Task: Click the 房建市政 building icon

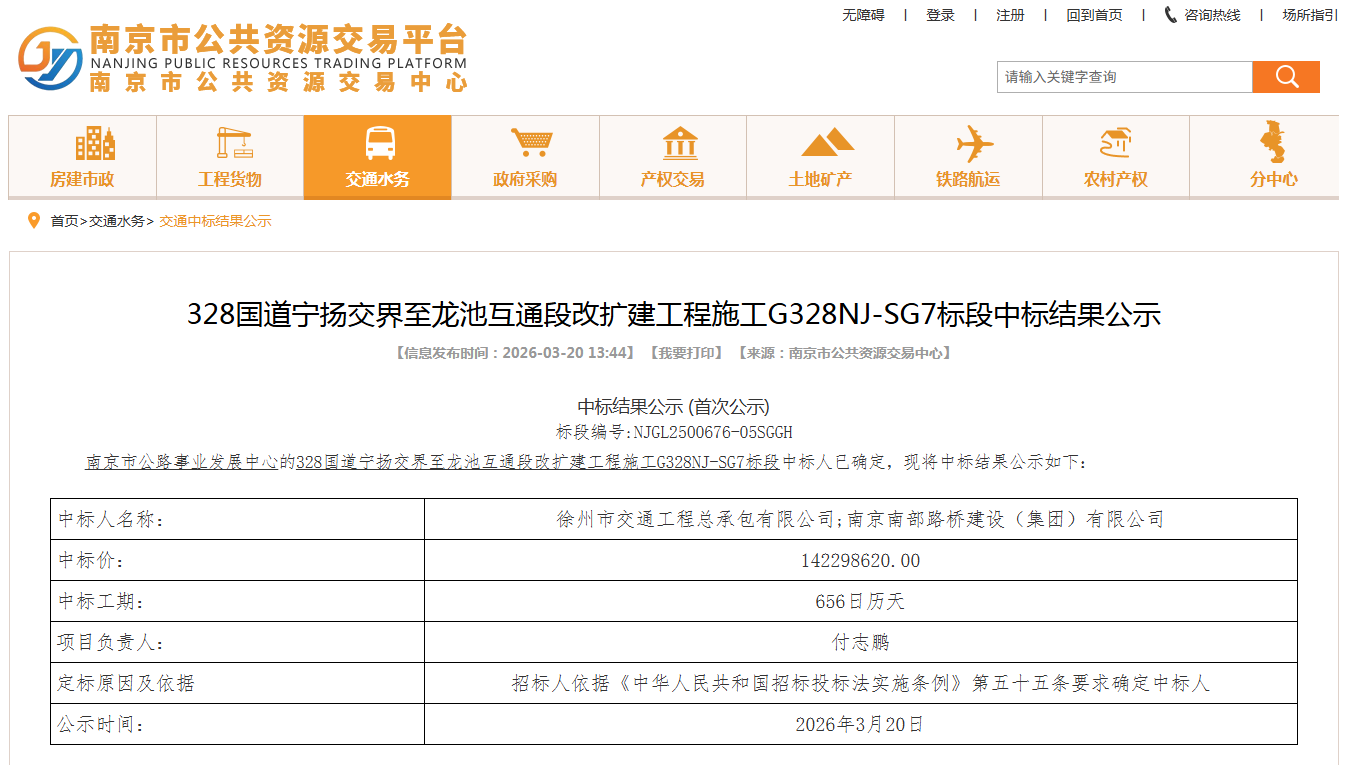Action: (x=95, y=143)
